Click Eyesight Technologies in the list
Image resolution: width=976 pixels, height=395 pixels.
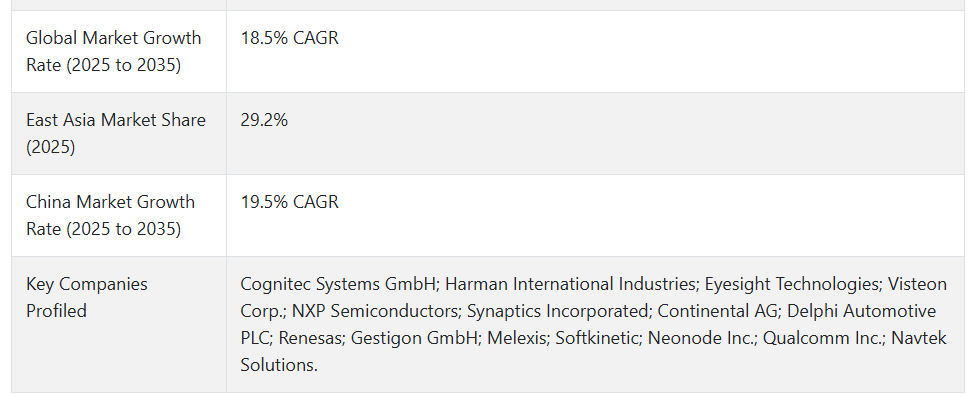click(x=792, y=284)
